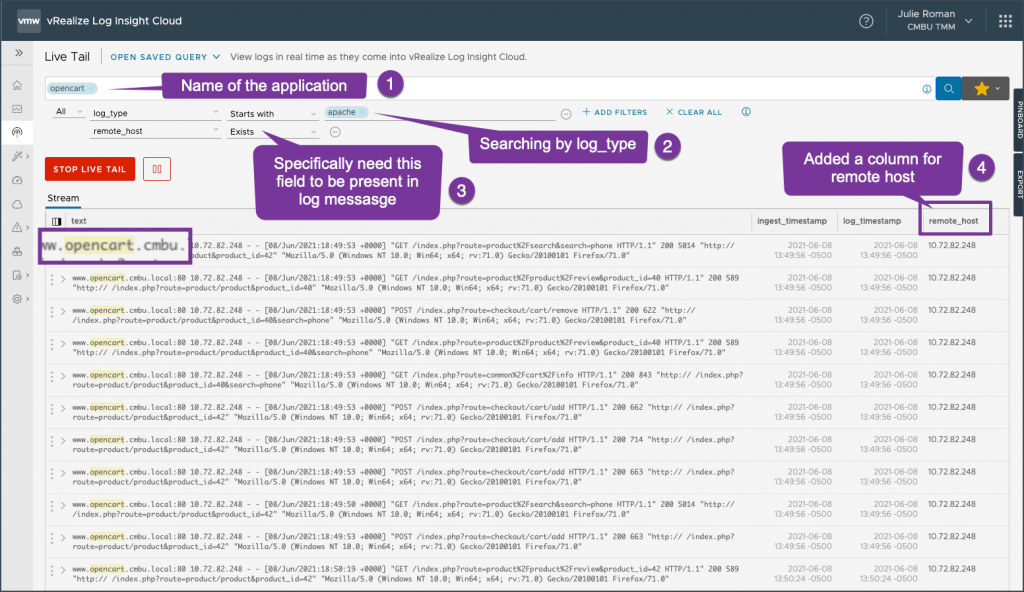
Task: Click the help question mark icon
Action: (866, 21)
